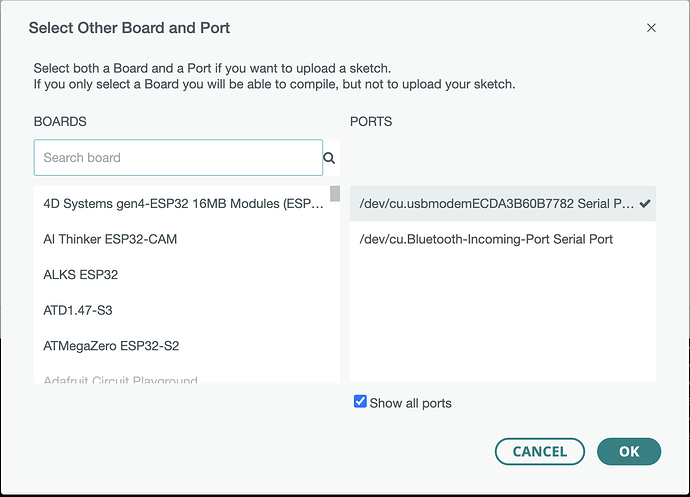Click the checkmark beside usbmodem port

point(645,203)
